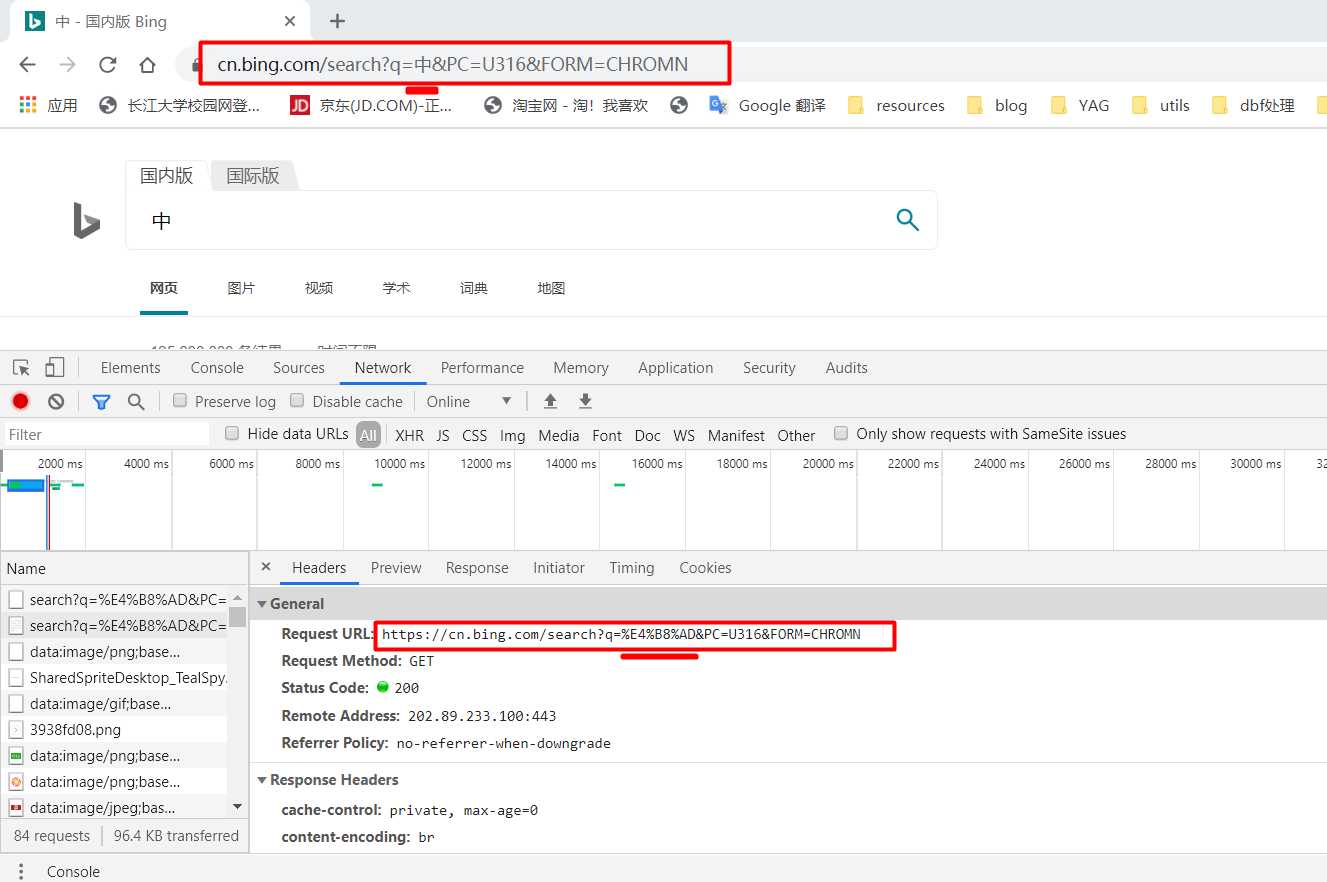Viewport: 1327px width, 882px height.
Task: Filter requests by JS type
Action: click(443, 435)
